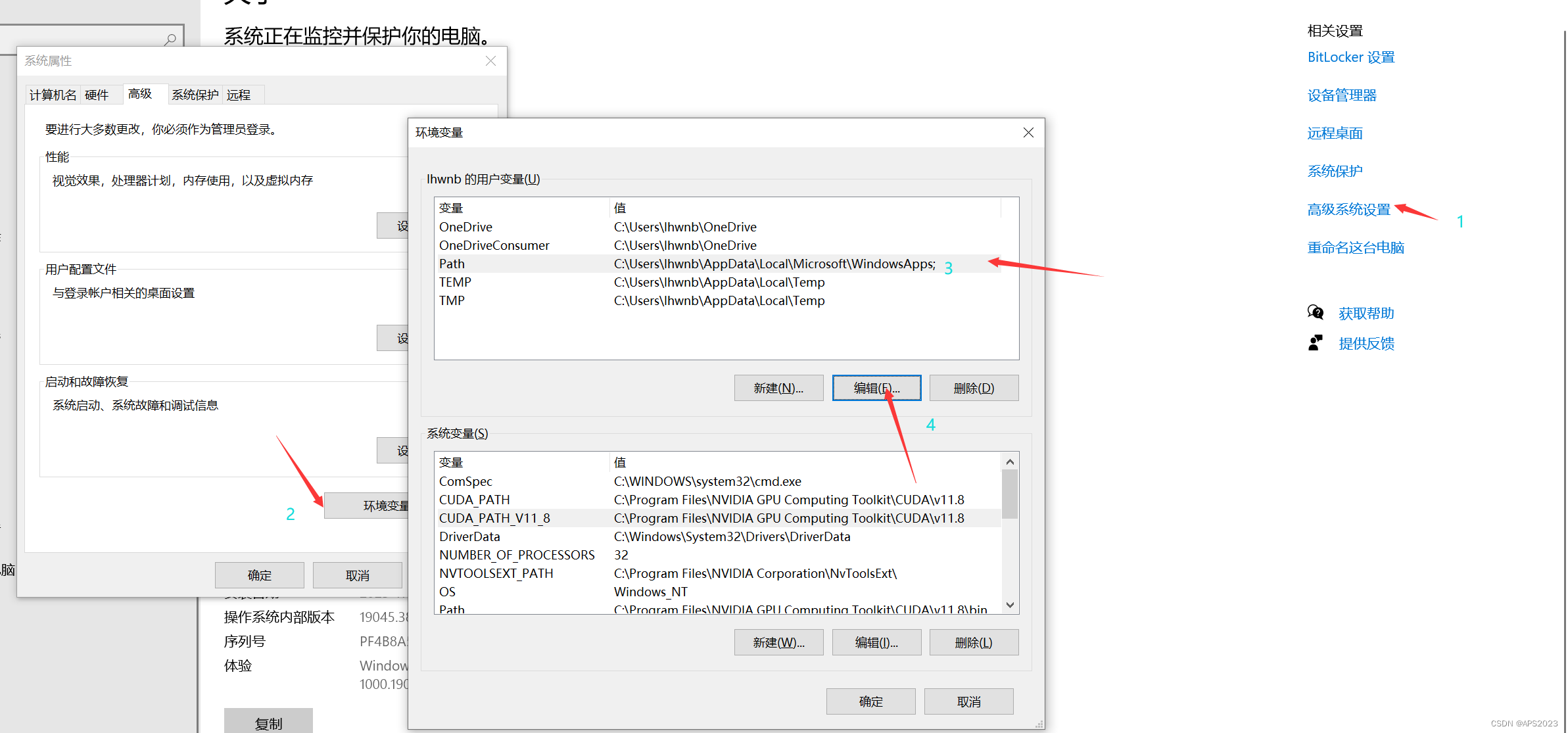This screenshot has height=733, width=1568.
Task: Open the 系统保护 tab
Action: pos(195,95)
